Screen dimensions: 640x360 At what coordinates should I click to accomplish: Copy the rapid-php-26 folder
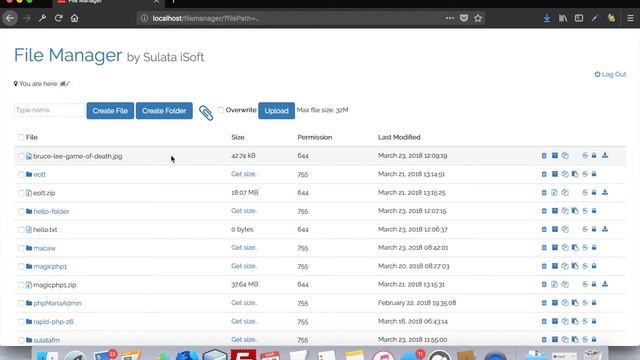[565, 321]
